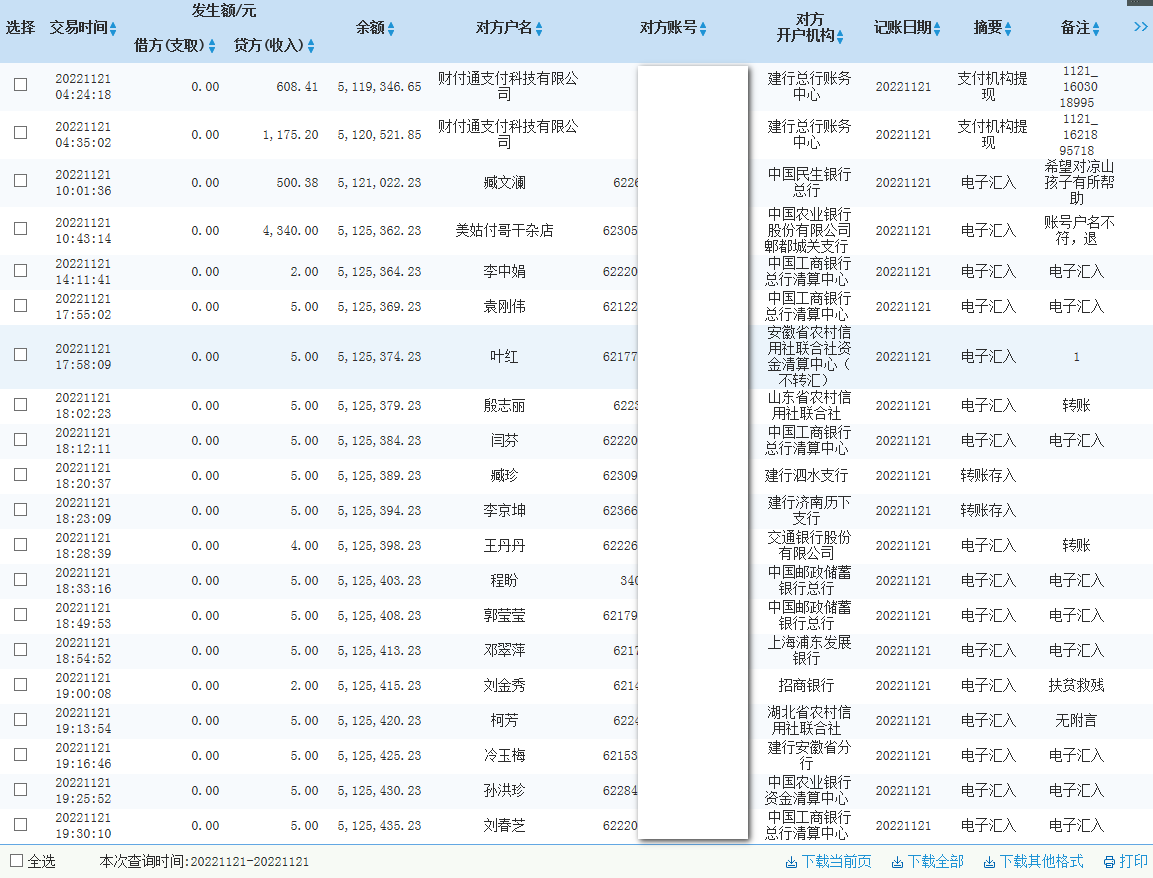1153x878 pixels.
Task: Click balance value 5,119,346.65
Action: click(379, 87)
